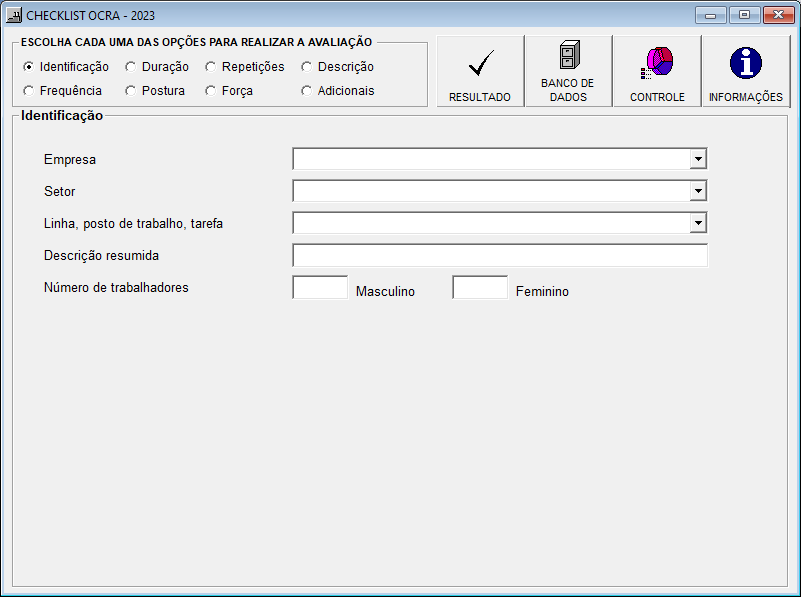Focus the Masculino workers number field

pyautogui.click(x=320, y=288)
